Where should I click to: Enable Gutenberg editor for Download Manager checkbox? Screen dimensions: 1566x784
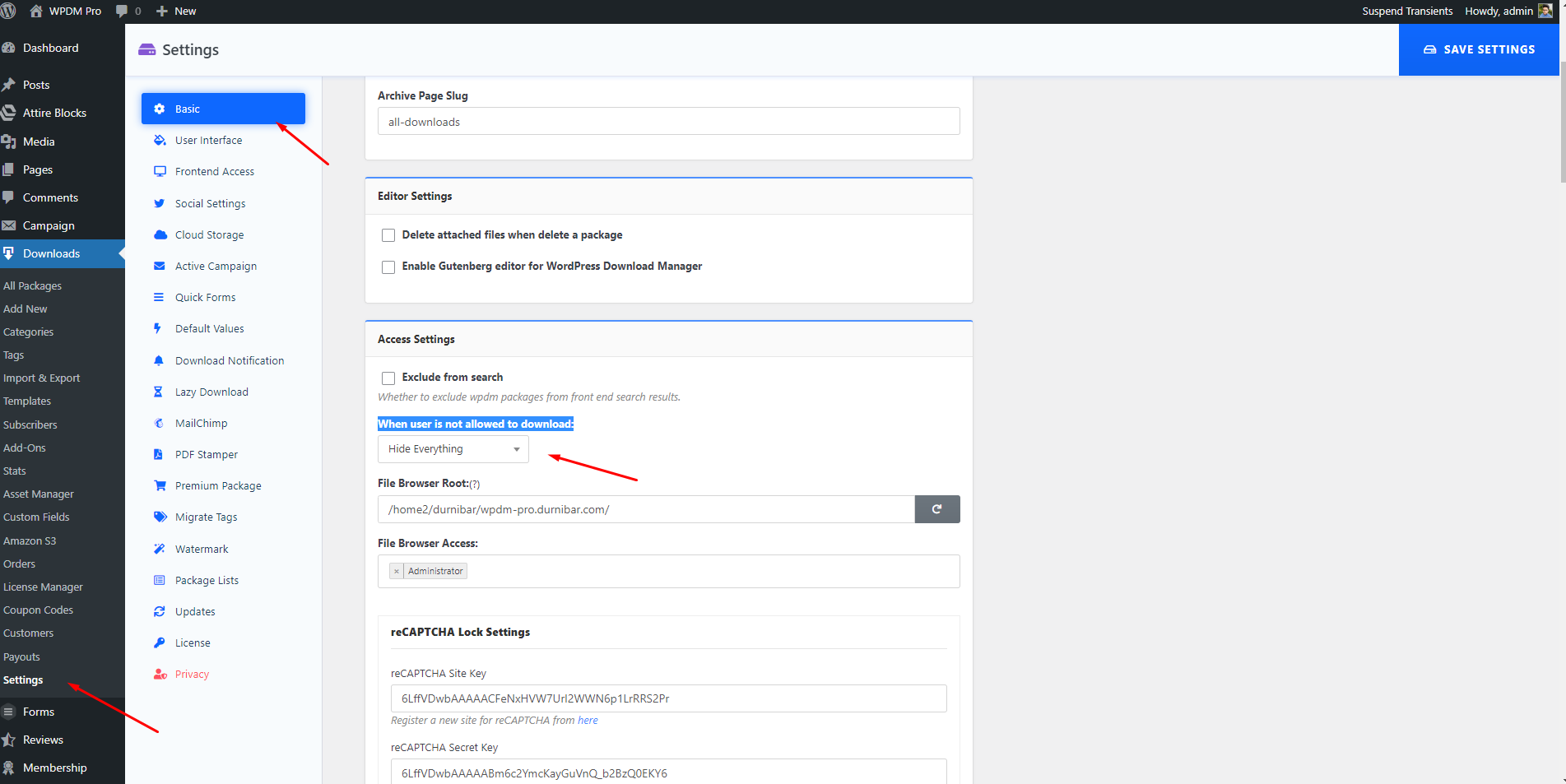[388, 267]
